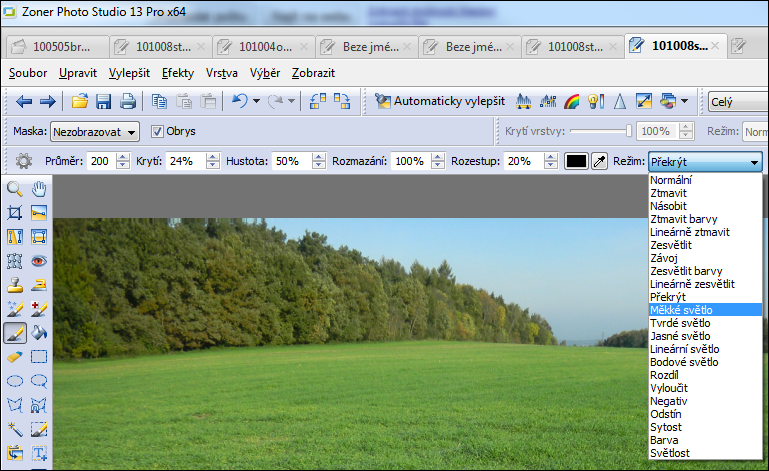Switch to the 100505br tab

point(56,46)
